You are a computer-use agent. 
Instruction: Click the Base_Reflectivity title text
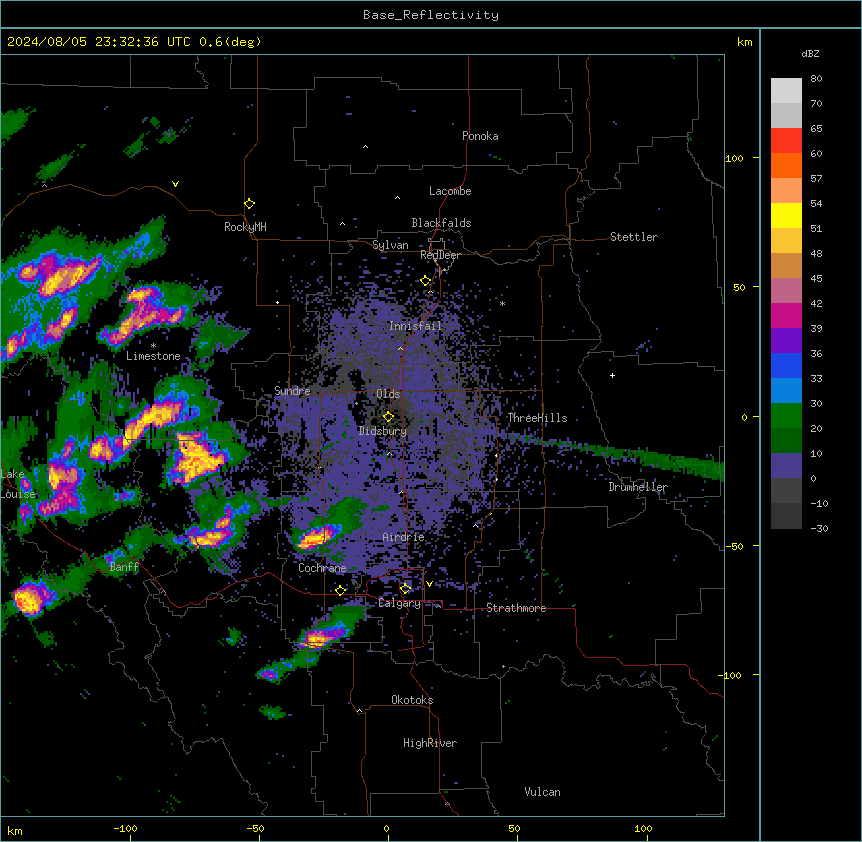[x=431, y=15]
